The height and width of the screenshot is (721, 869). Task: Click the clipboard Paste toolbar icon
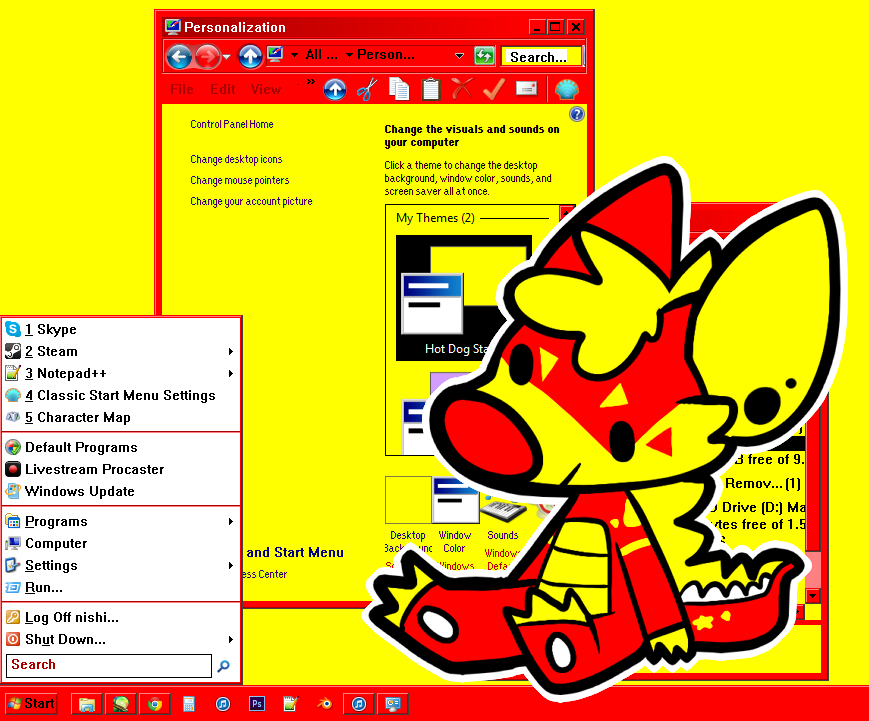431,89
